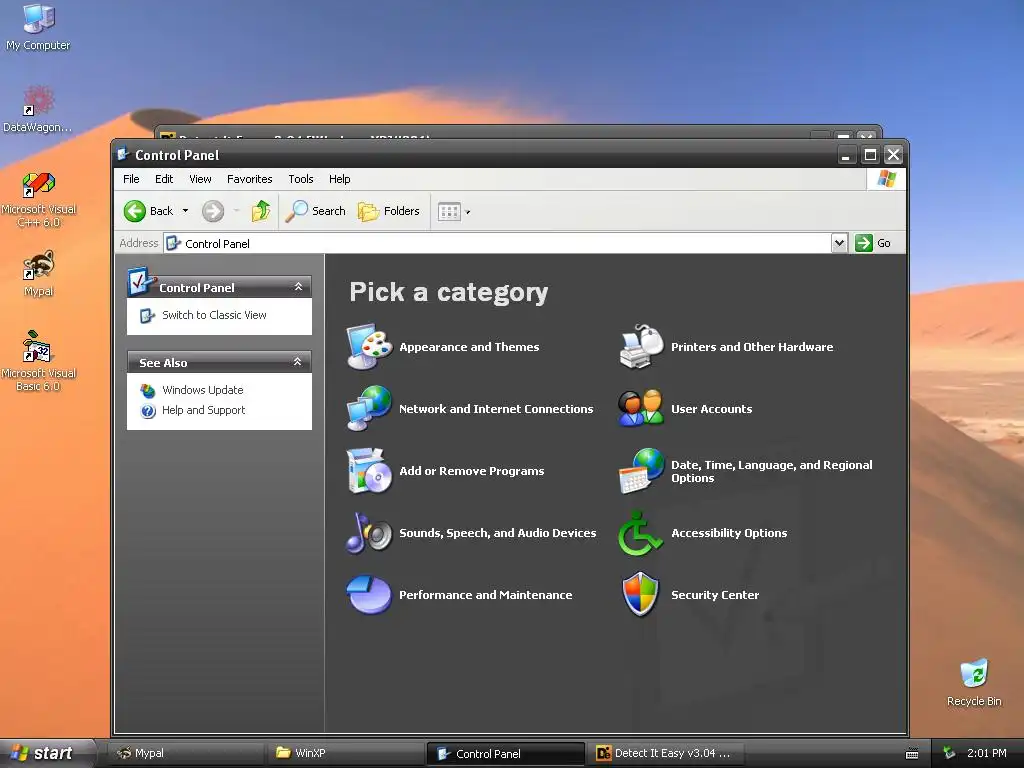Open the Back button history dropdown arrow
This screenshot has width=1024, height=768.
pos(185,211)
